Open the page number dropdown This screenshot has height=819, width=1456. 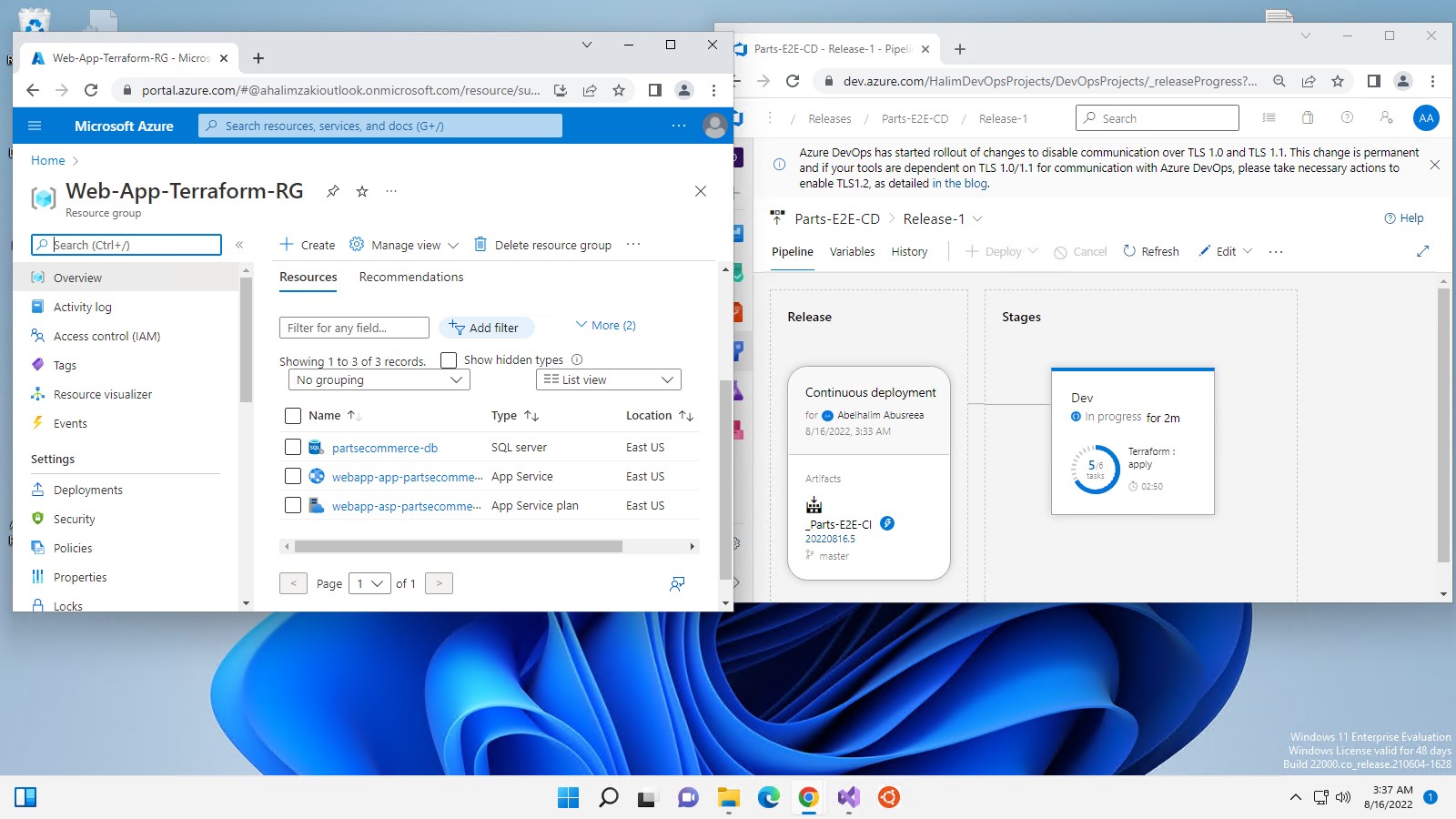tap(370, 583)
